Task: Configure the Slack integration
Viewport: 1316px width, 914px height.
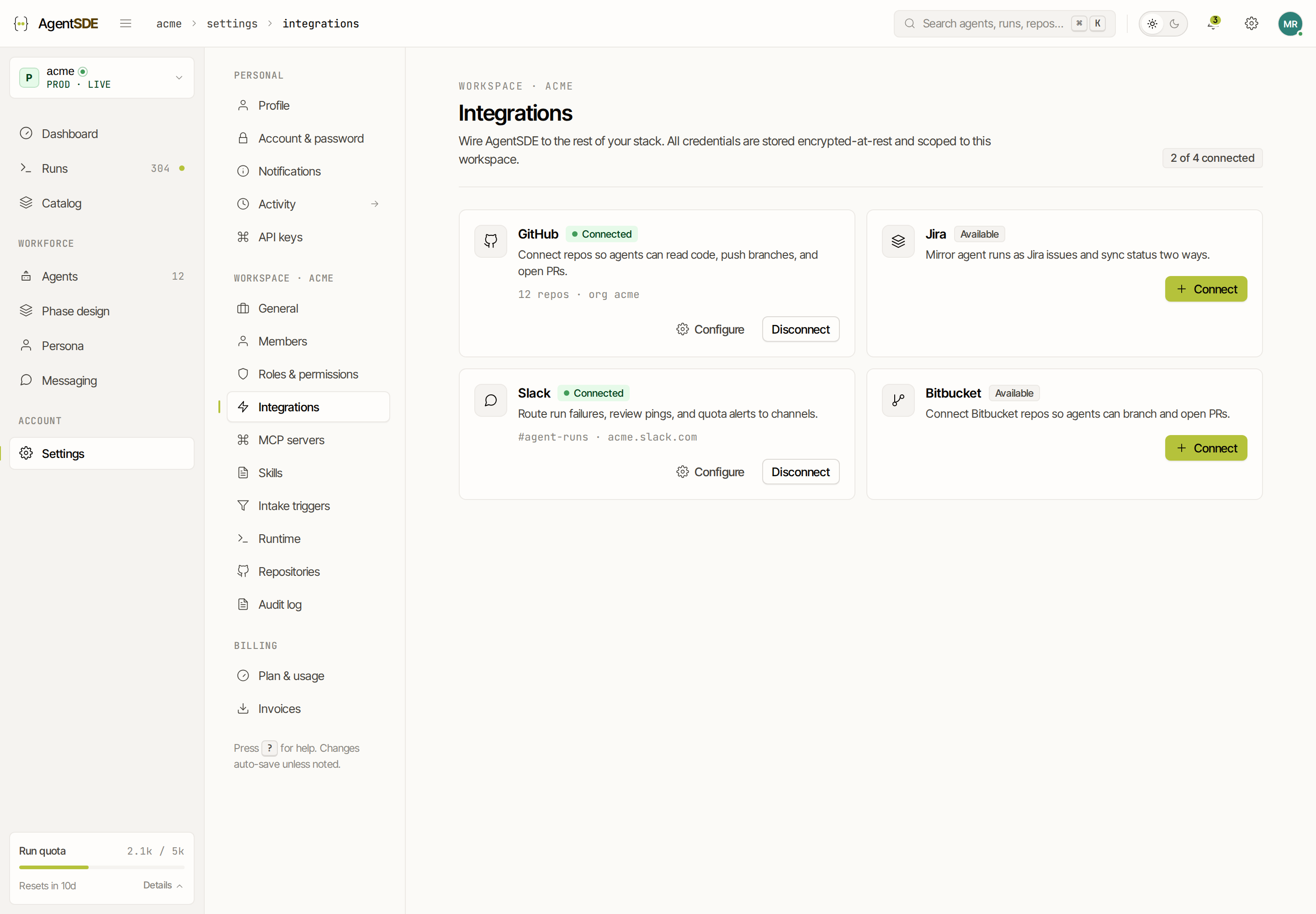Action: click(710, 472)
